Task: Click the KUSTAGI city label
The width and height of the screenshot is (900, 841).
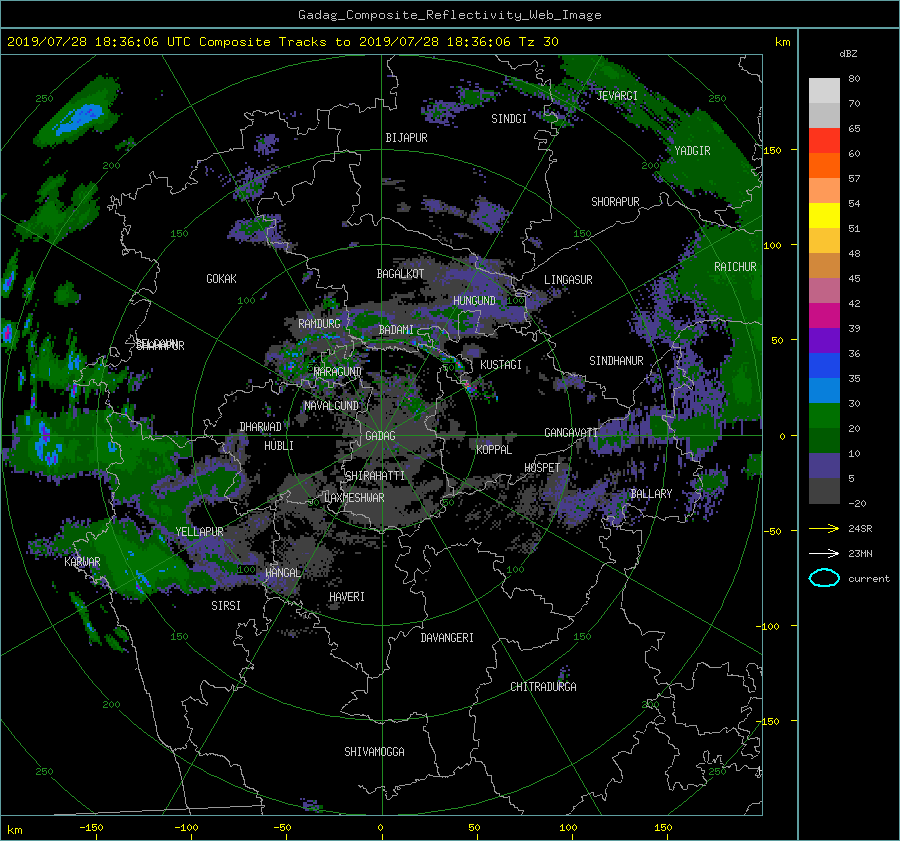Action: click(x=501, y=365)
